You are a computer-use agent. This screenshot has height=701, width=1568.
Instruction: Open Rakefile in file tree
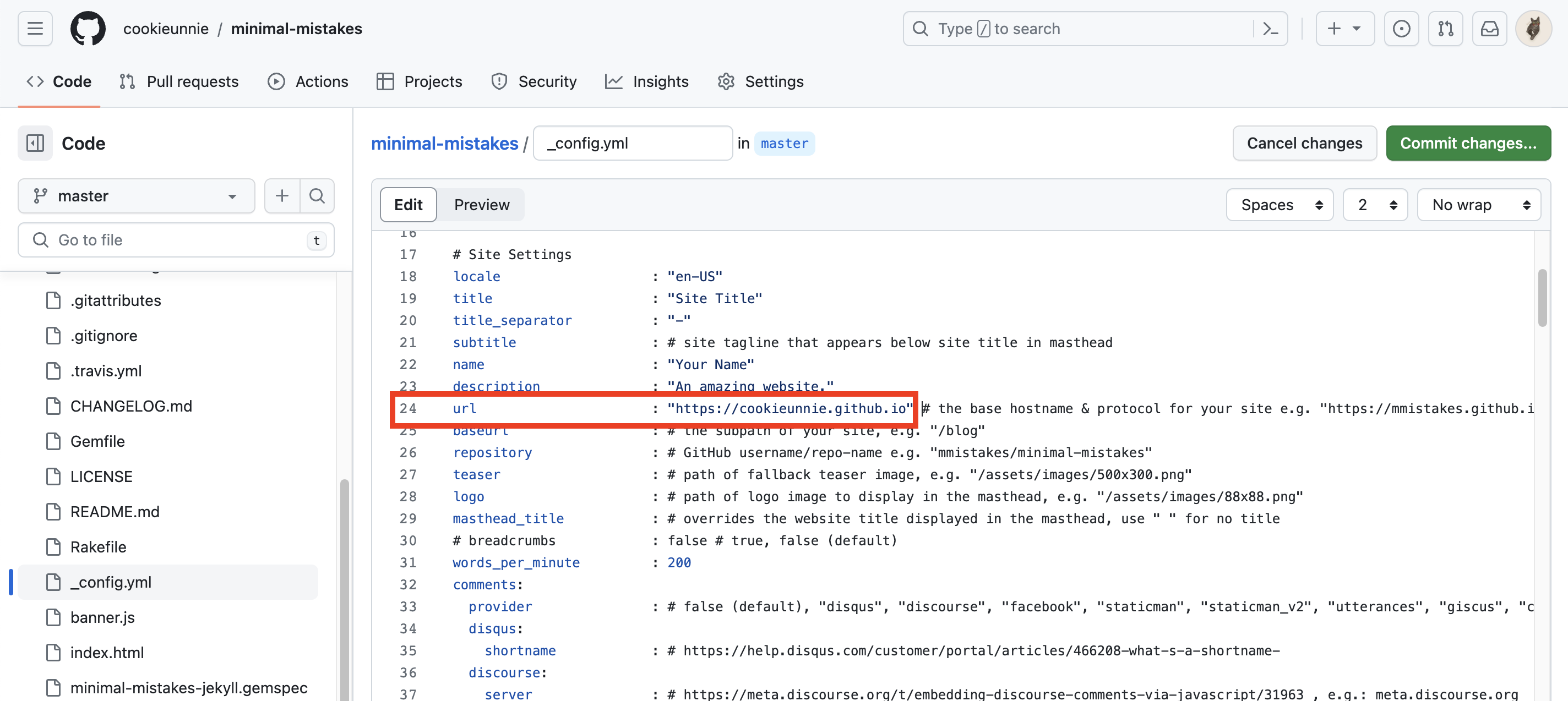coord(98,546)
